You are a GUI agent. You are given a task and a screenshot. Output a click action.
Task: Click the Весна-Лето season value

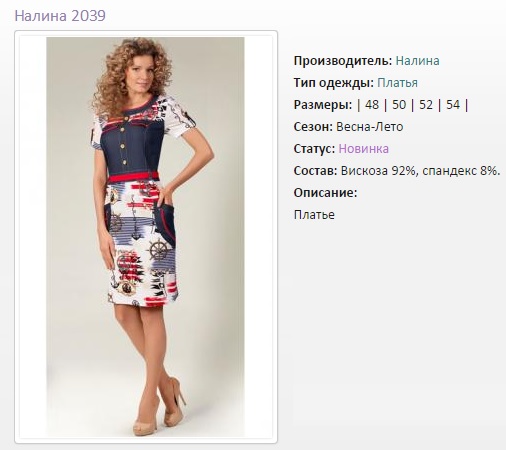[370, 127]
